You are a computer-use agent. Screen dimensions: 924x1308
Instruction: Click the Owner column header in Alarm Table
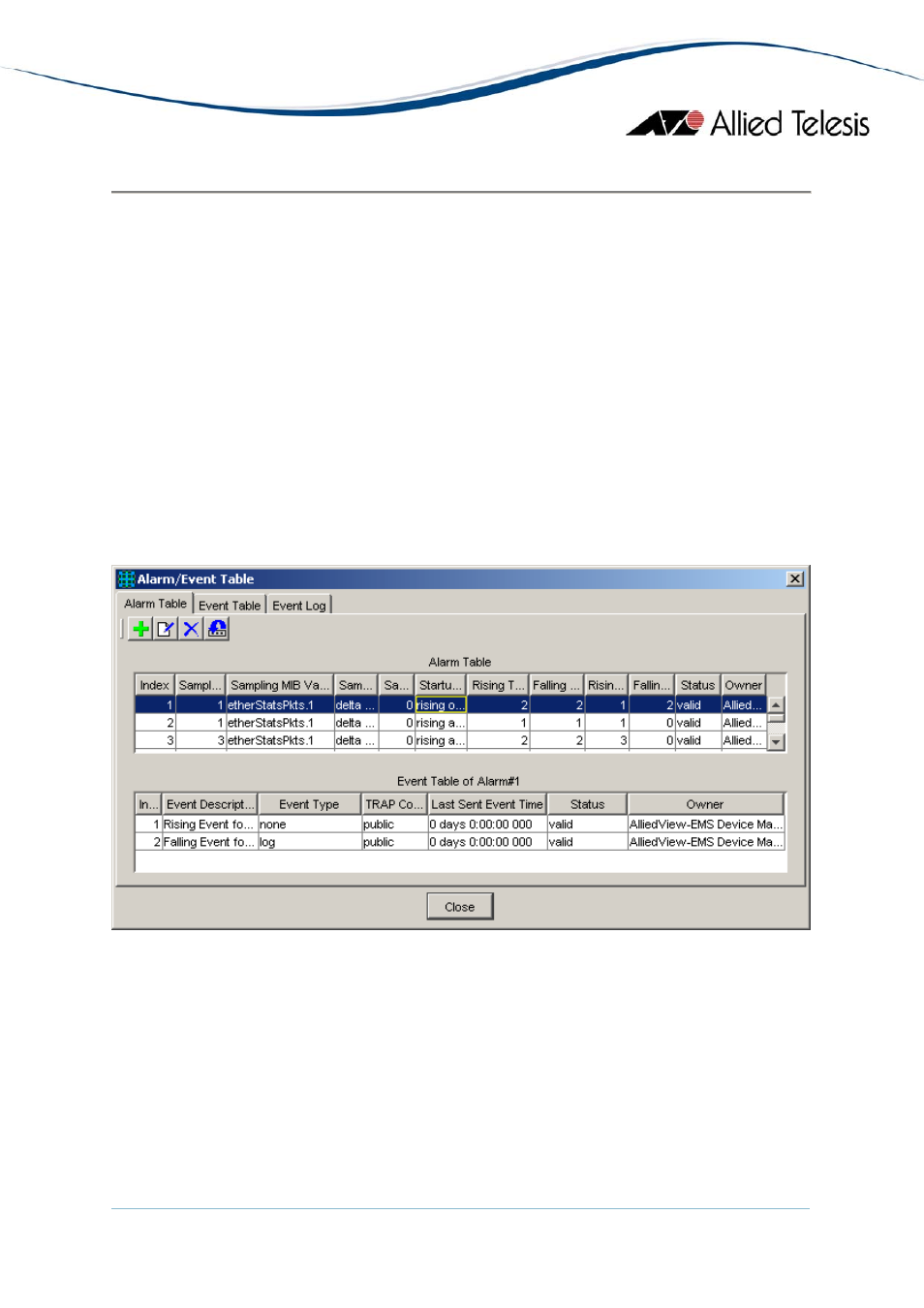(x=744, y=685)
